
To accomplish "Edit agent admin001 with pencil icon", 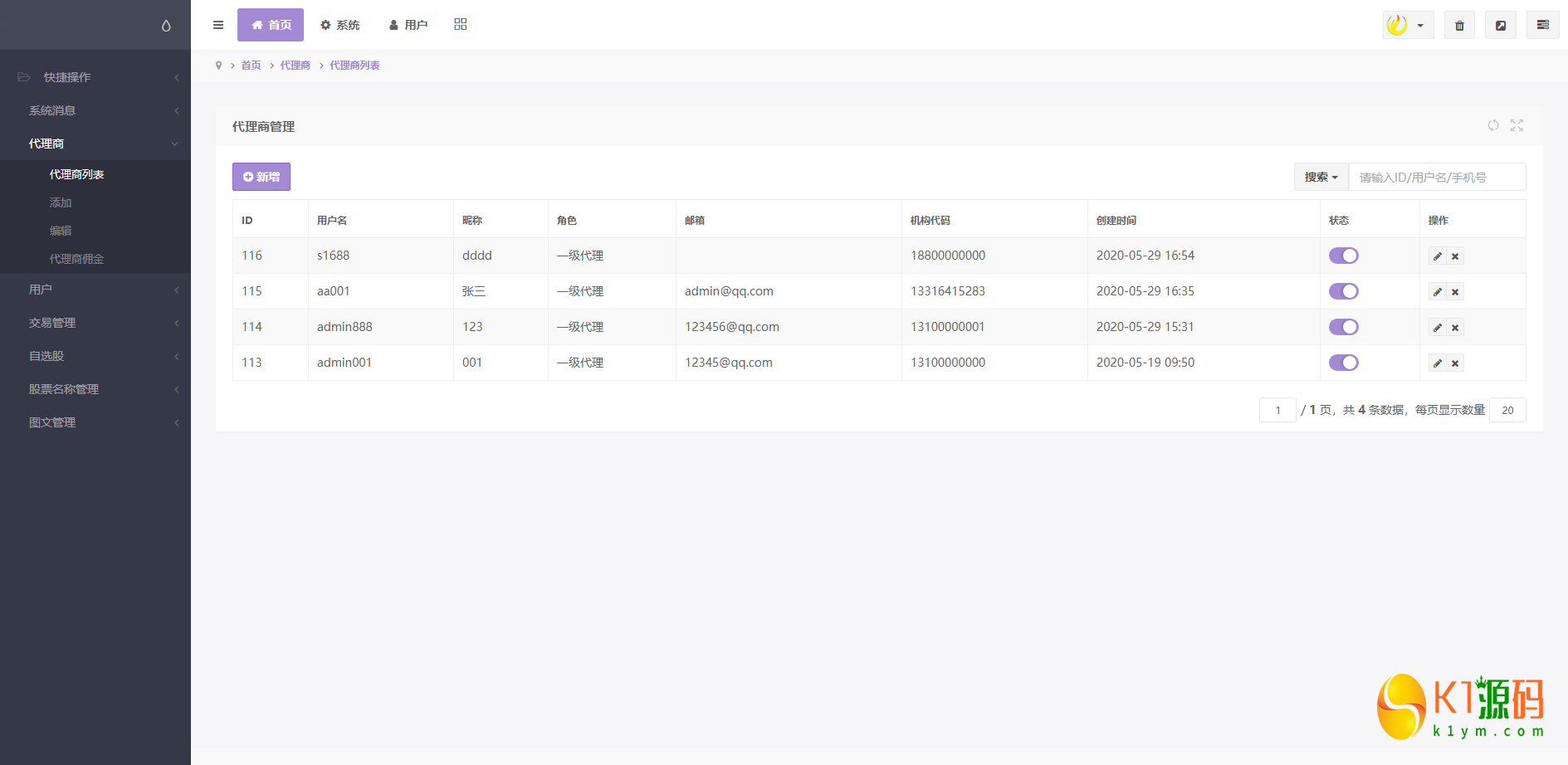I will (x=1438, y=363).
